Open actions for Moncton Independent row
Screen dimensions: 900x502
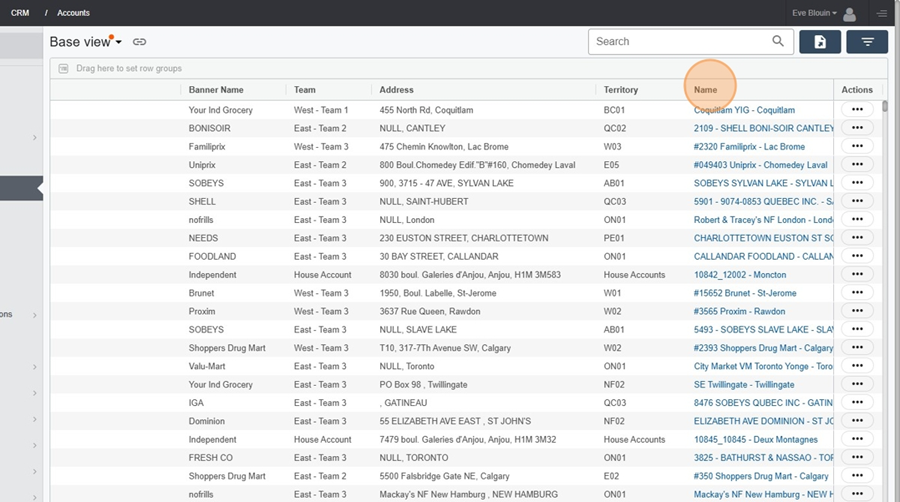[x=858, y=274]
